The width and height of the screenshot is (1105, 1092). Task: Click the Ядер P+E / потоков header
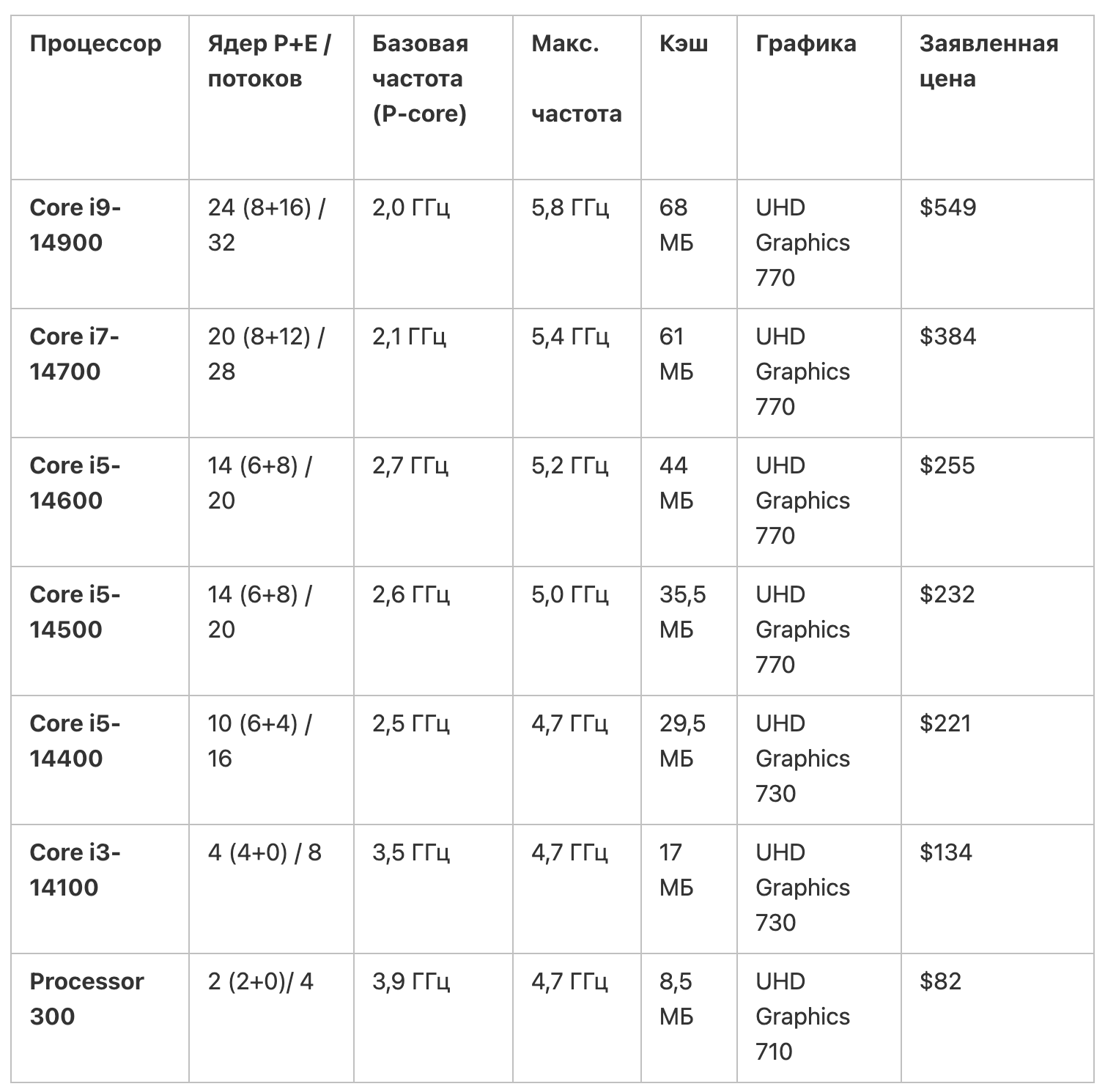pyautogui.click(x=269, y=61)
